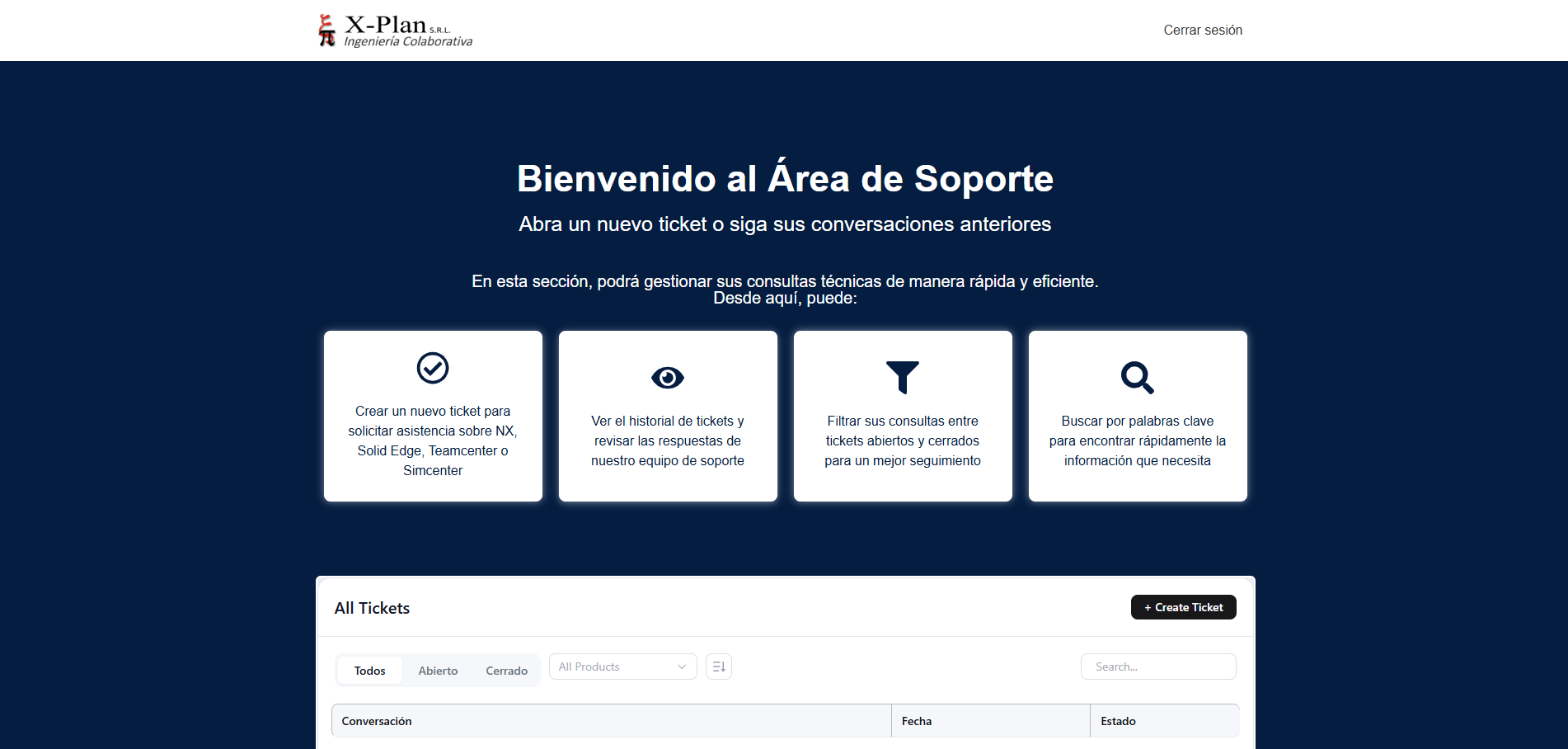Toggle the sort order icon button
The height and width of the screenshot is (749, 1568).
click(719, 667)
